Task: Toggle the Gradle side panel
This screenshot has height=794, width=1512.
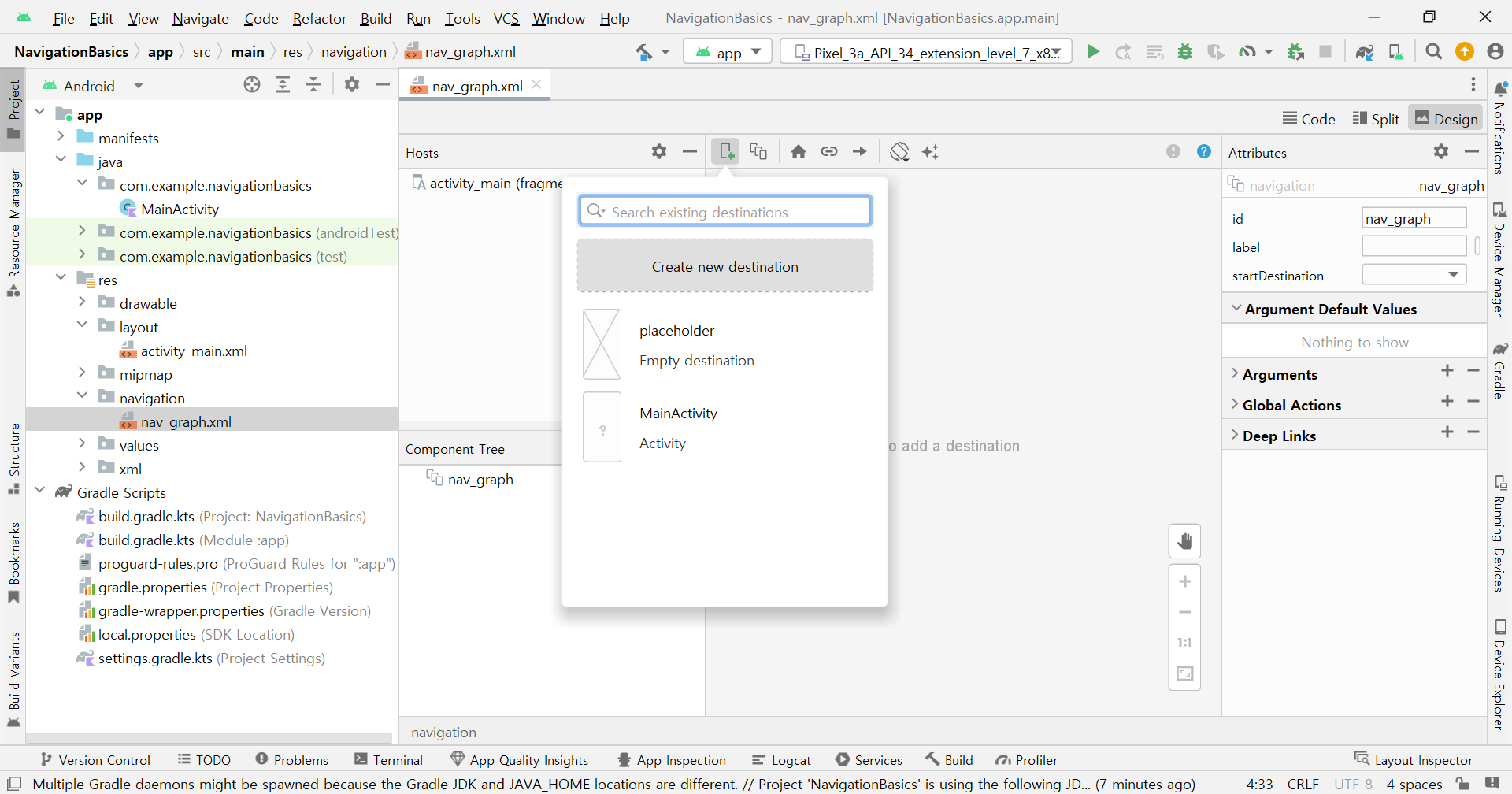Action: (1500, 371)
